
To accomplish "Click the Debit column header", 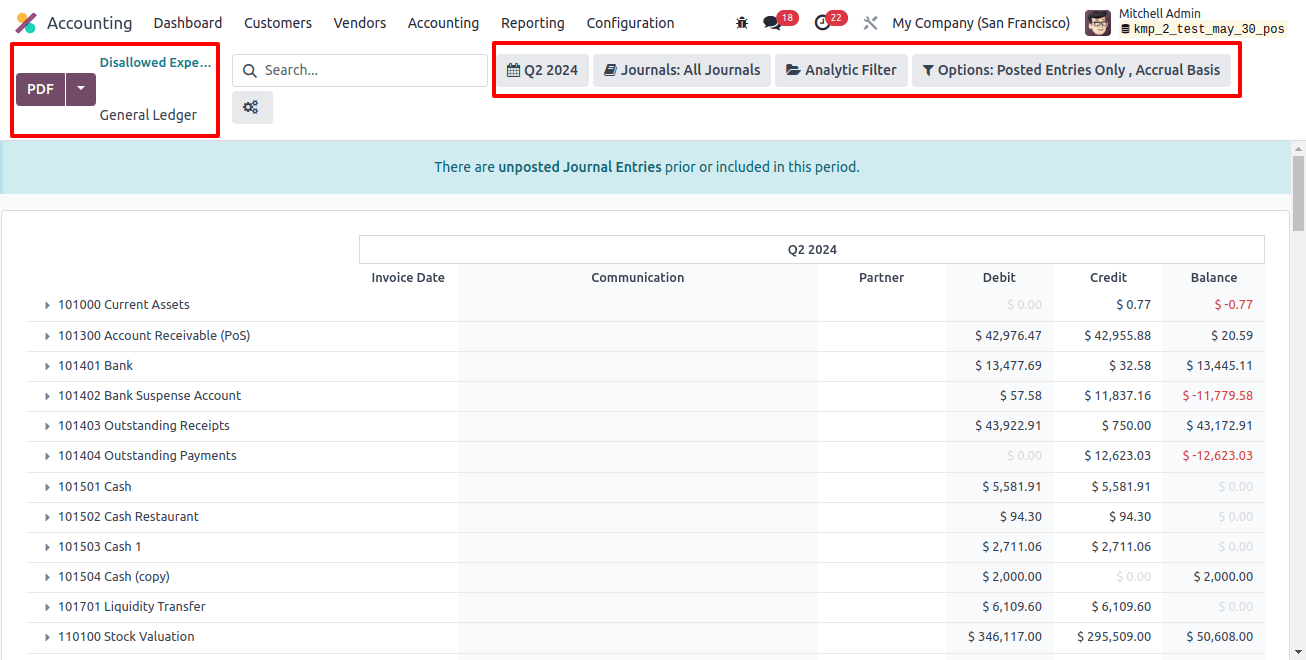I will tap(999, 278).
